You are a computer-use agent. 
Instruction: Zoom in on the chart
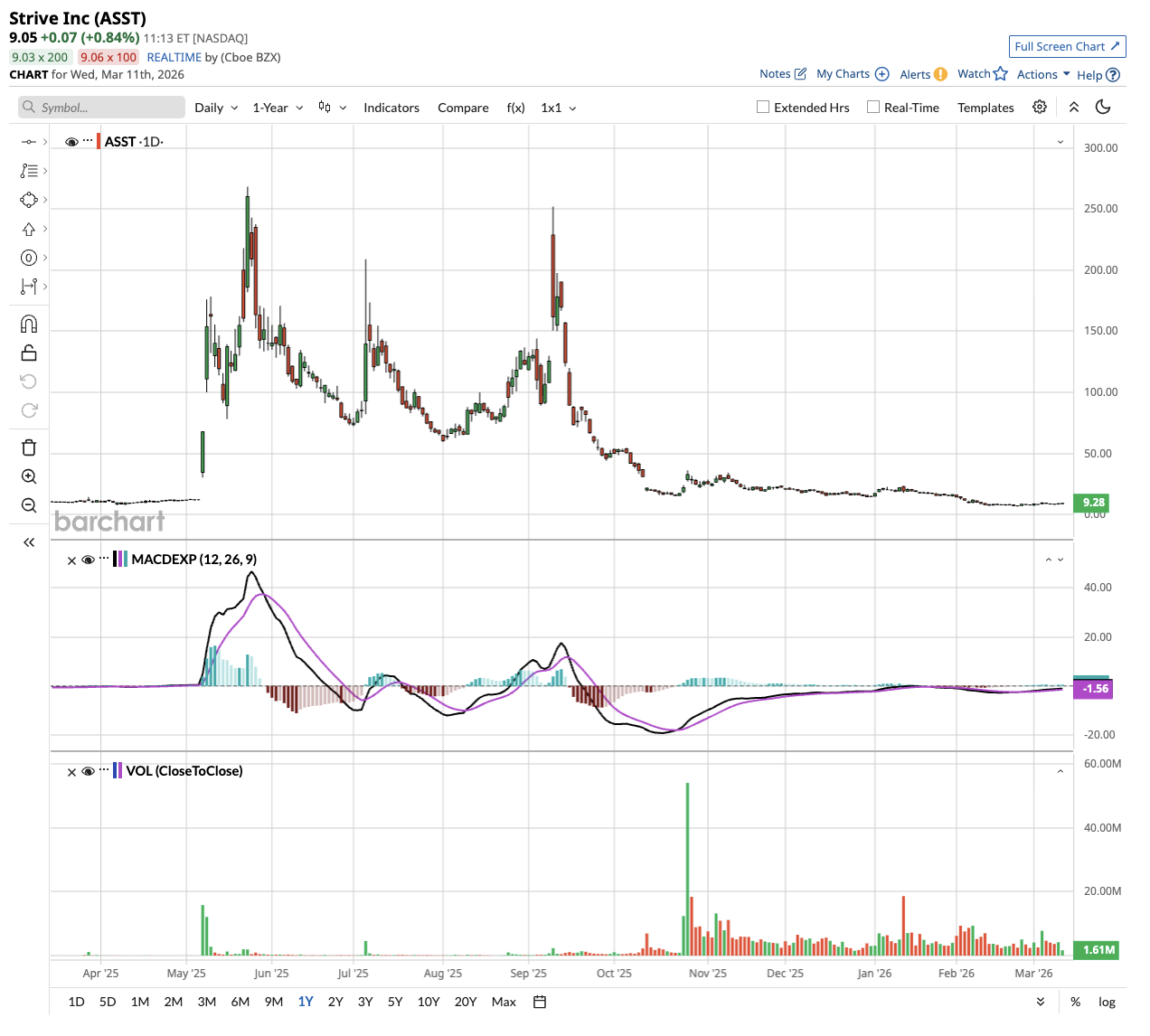29,476
